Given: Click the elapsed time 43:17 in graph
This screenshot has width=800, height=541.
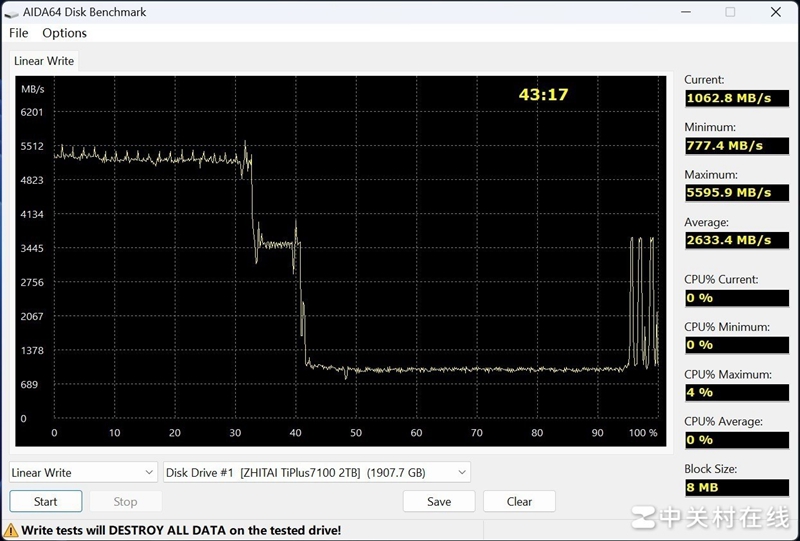Looking at the screenshot, I should pos(543,94).
